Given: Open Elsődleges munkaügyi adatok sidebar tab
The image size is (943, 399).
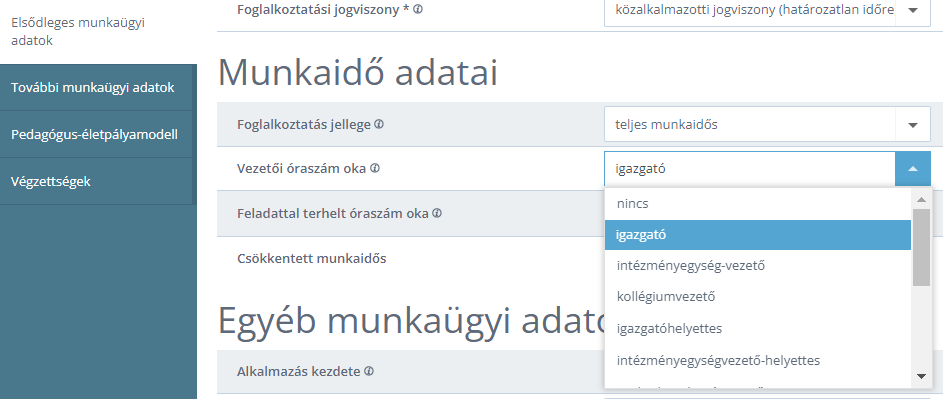Looking at the screenshot, I should pos(98,32).
